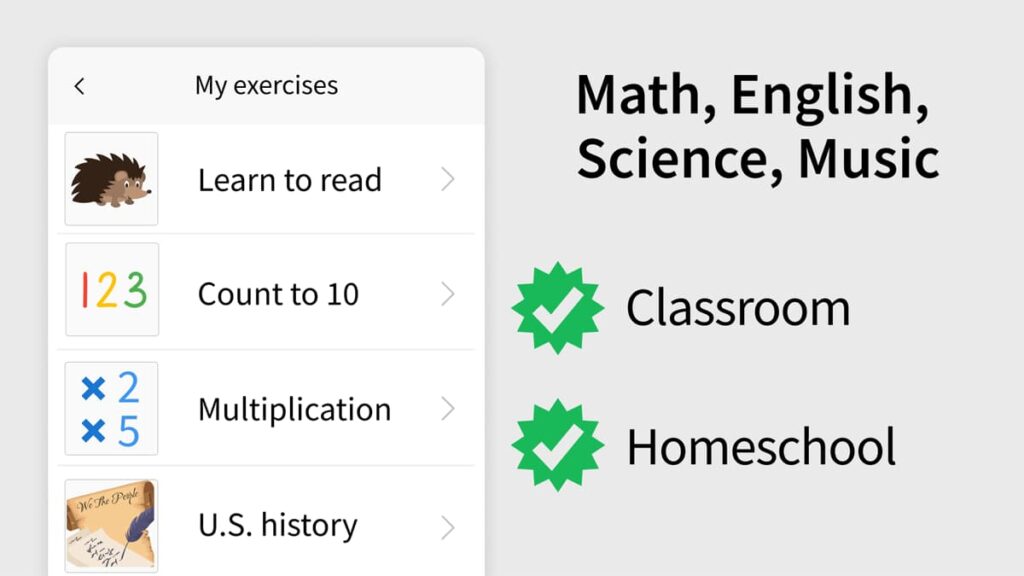
Task: Click the My exercises header title
Action: click(266, 86)
